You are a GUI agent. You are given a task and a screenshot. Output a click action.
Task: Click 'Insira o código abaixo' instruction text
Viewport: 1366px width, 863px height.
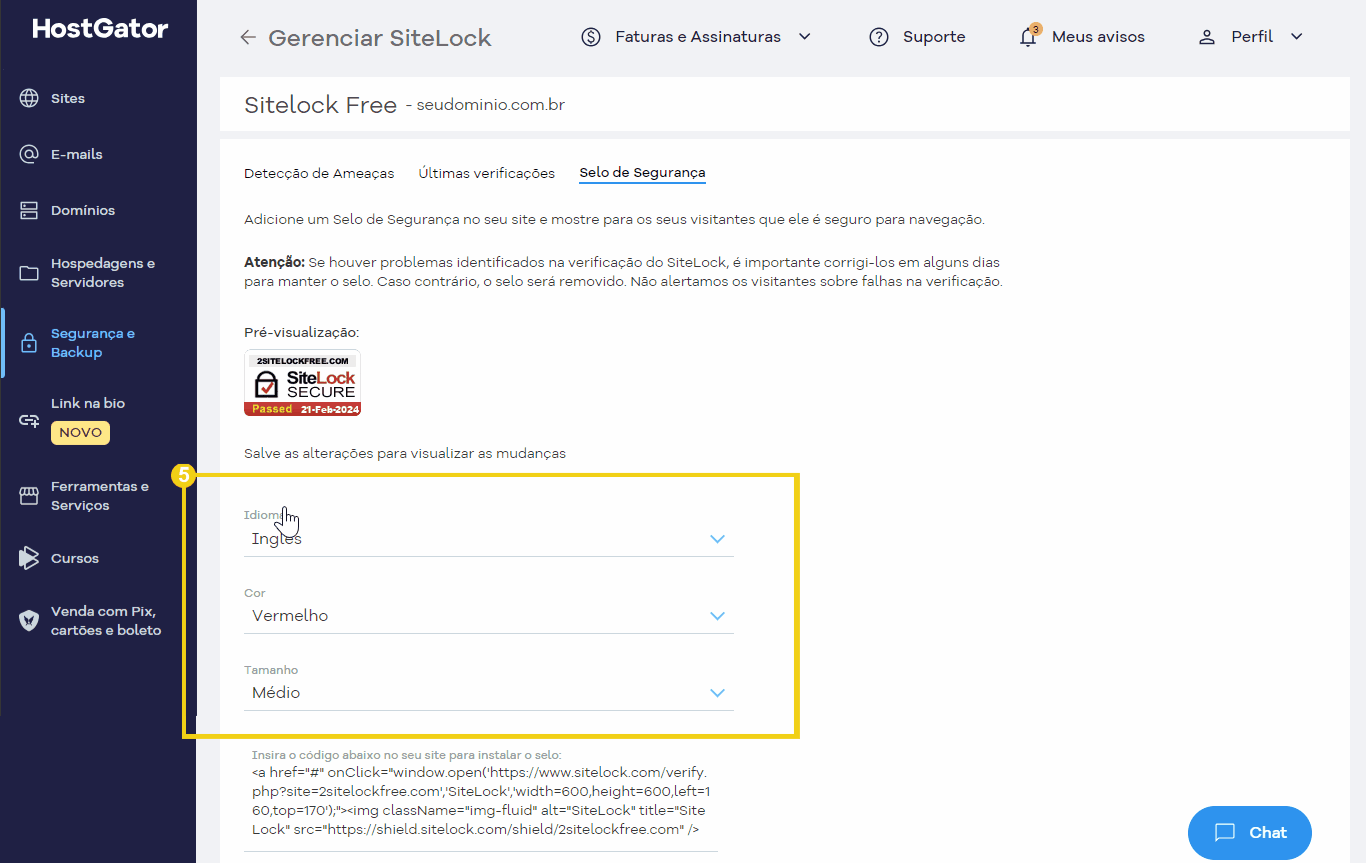407,754
